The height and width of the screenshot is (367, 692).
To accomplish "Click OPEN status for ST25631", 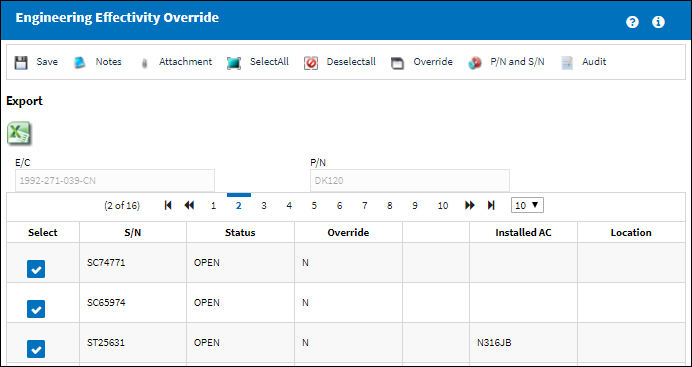I will tap(207, 343).
